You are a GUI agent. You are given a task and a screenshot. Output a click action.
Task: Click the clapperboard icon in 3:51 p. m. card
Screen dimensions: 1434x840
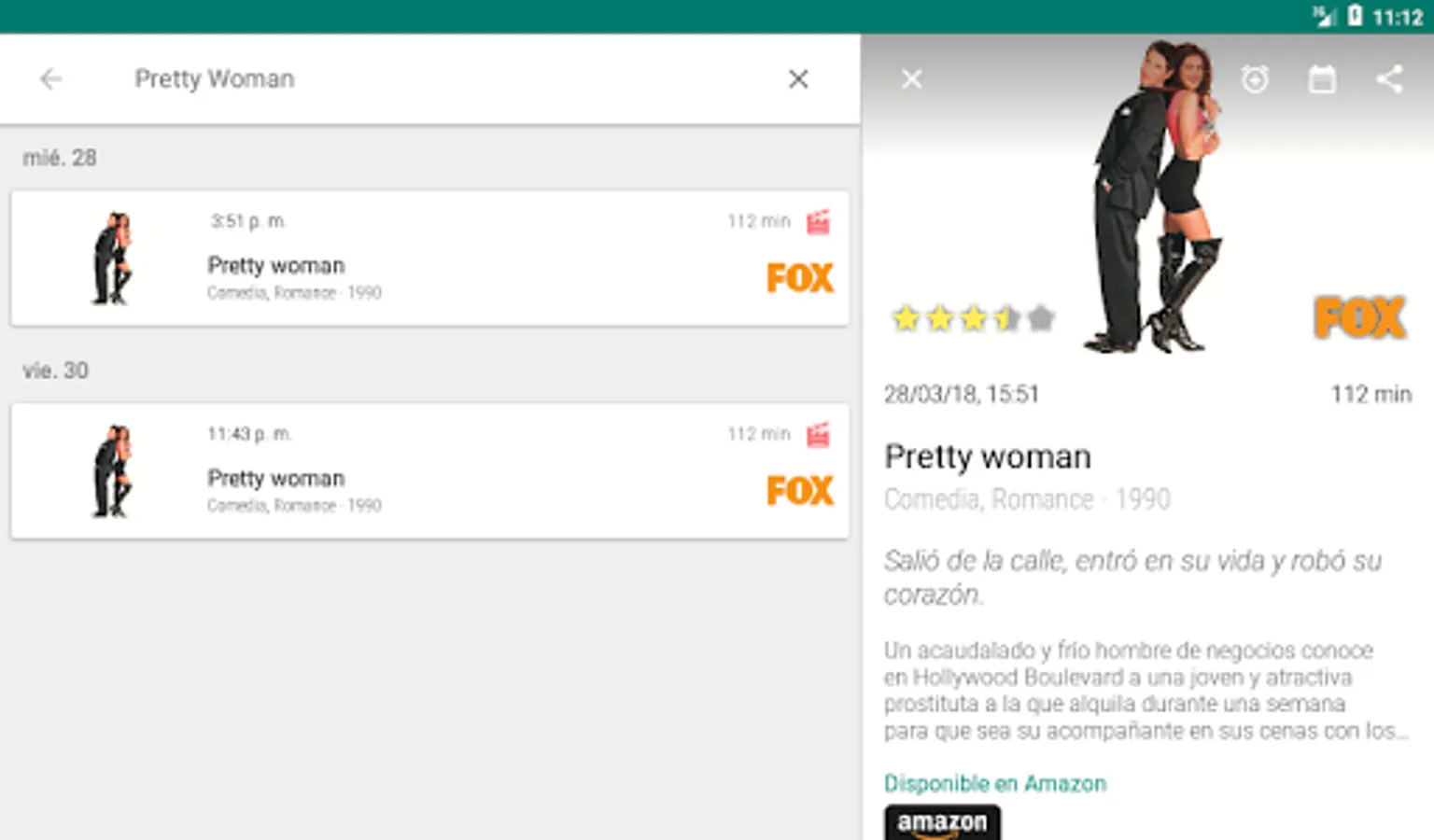point(819,222)
